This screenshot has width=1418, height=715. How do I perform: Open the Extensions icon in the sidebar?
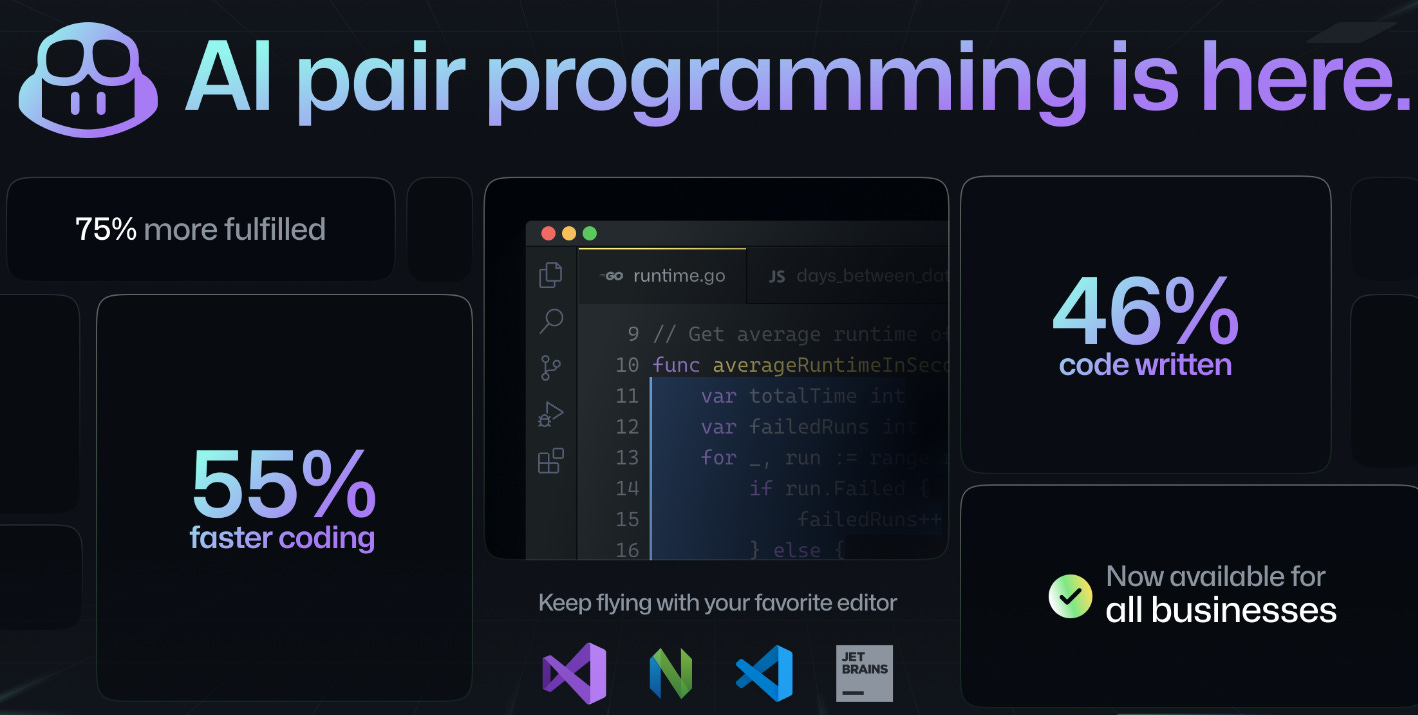[x=550, y=460]
